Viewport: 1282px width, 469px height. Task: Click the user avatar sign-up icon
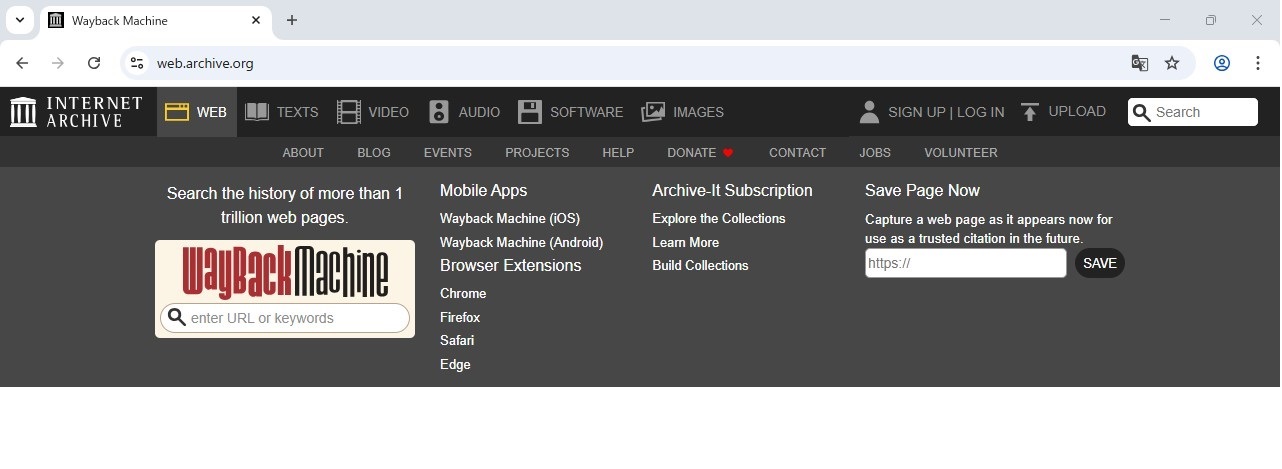tap(869, 112)
